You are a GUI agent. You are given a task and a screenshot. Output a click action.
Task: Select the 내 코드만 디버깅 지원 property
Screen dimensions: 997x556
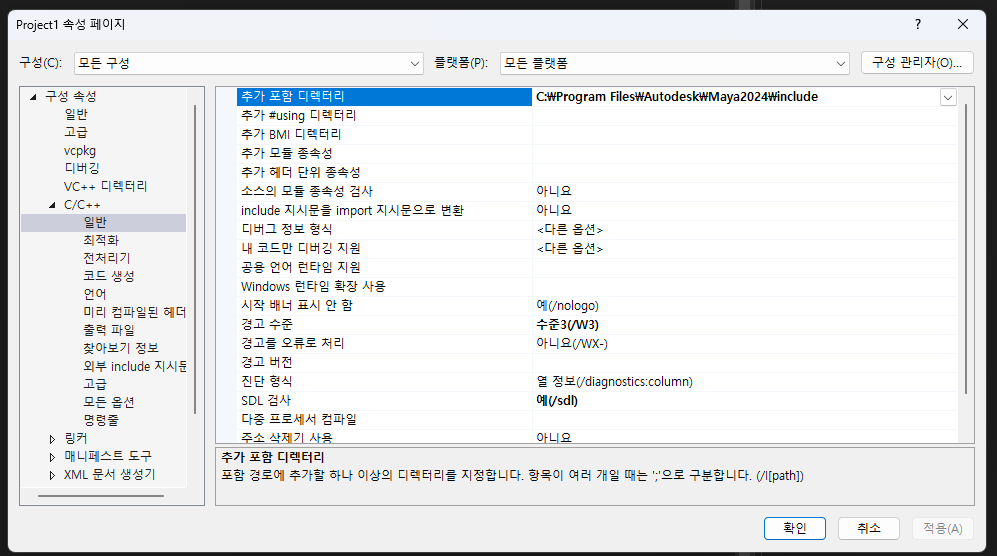click(384, 248)
